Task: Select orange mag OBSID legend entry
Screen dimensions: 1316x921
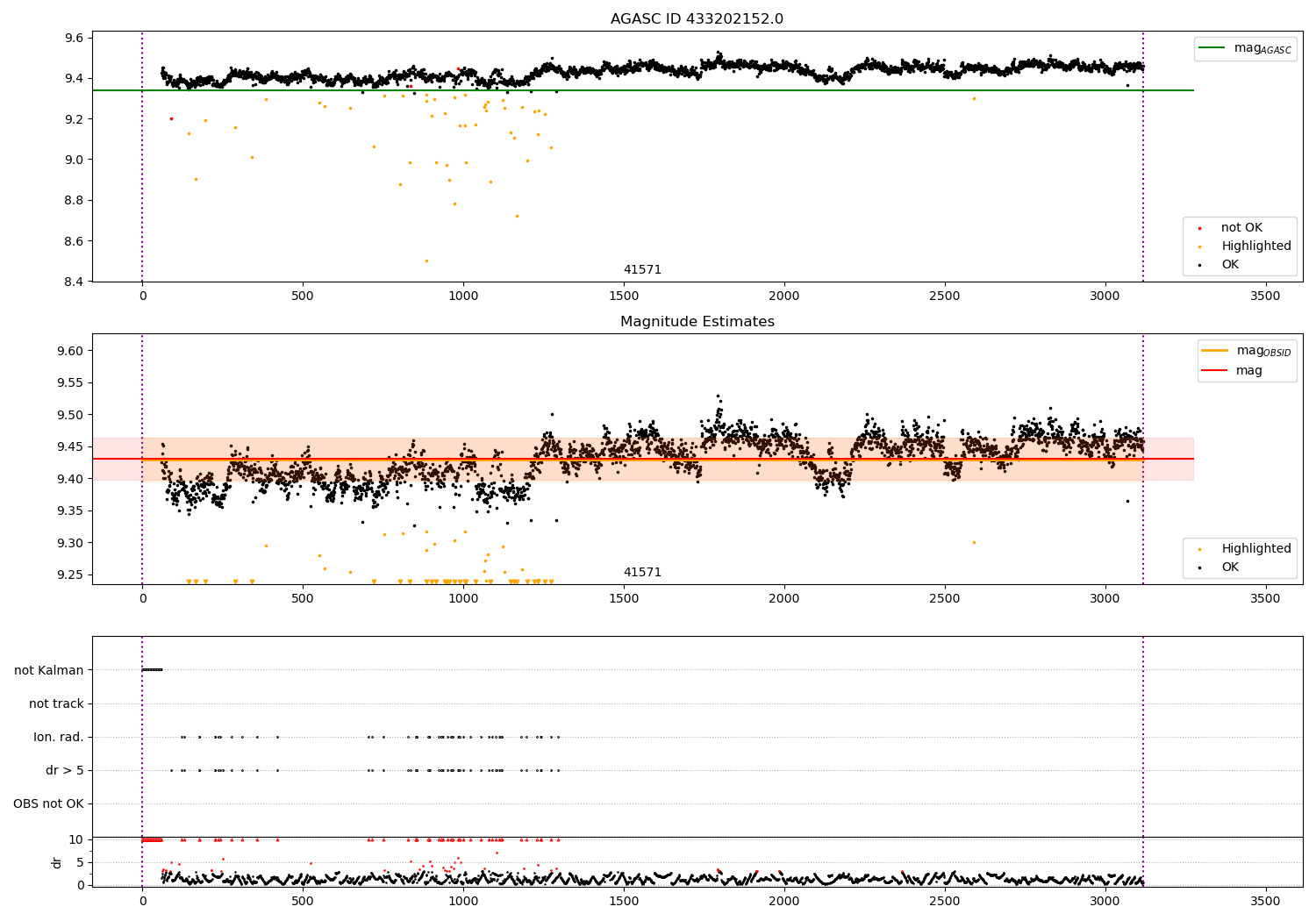Action: (1247, 351)
